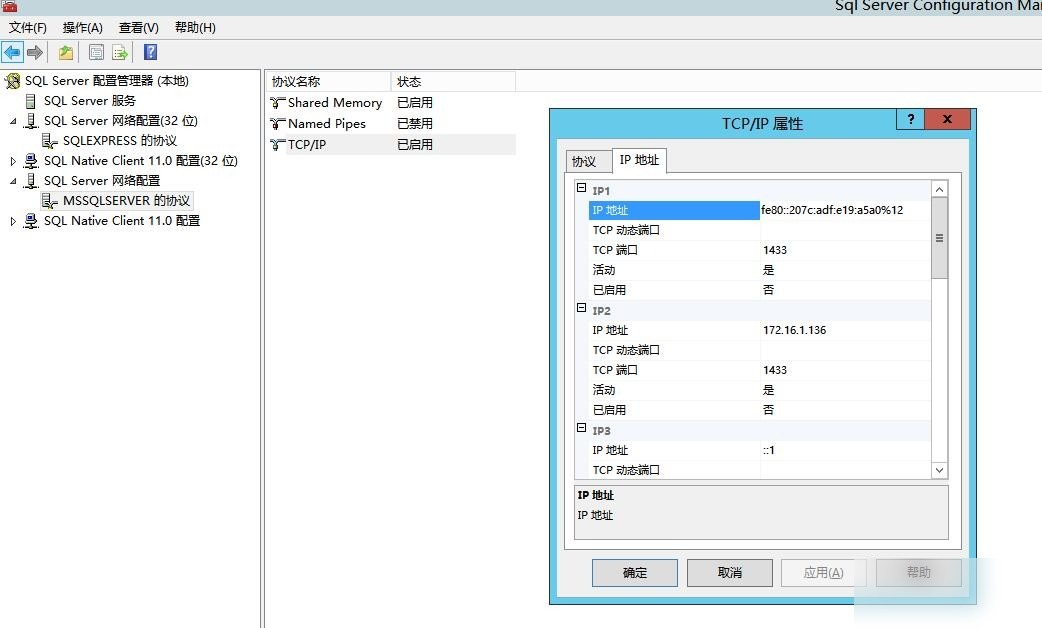Image resolution: width=1042 pixels, height=628 pixels.
Task: Click the 状态 column header
Action: [x=453, y=82]
